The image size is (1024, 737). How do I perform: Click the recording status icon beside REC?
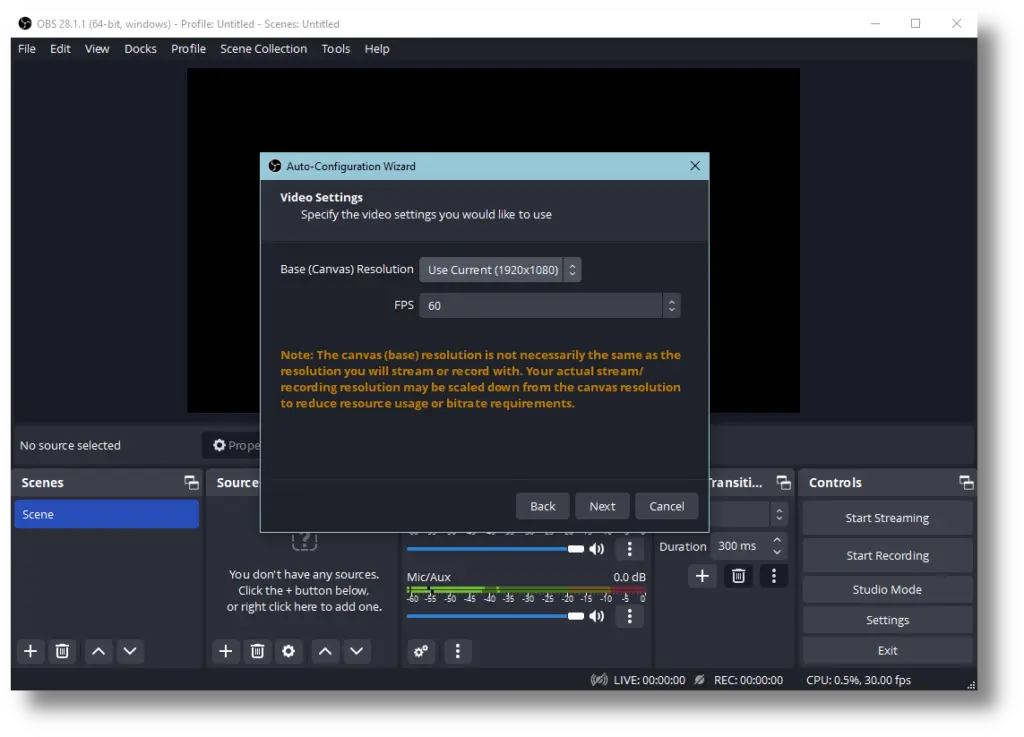click(x=699, y=680)
